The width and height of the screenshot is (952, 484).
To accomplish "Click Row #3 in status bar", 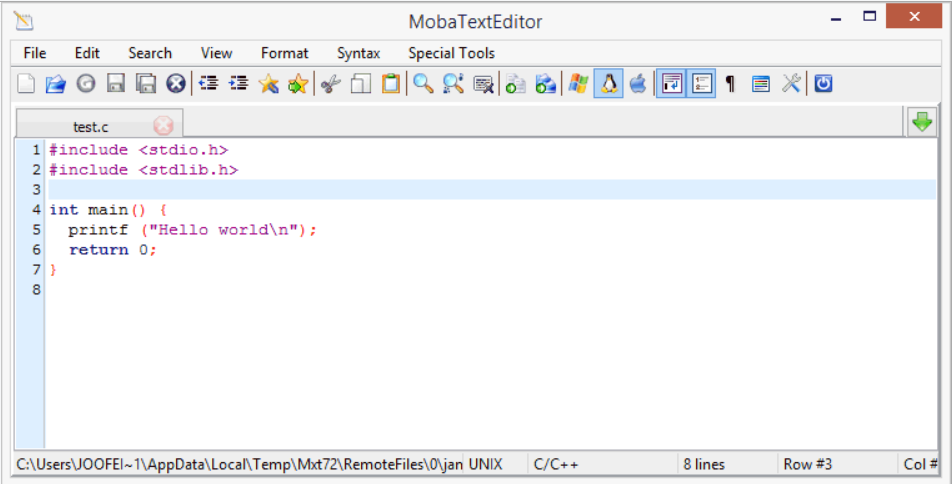I will point(808,465).
